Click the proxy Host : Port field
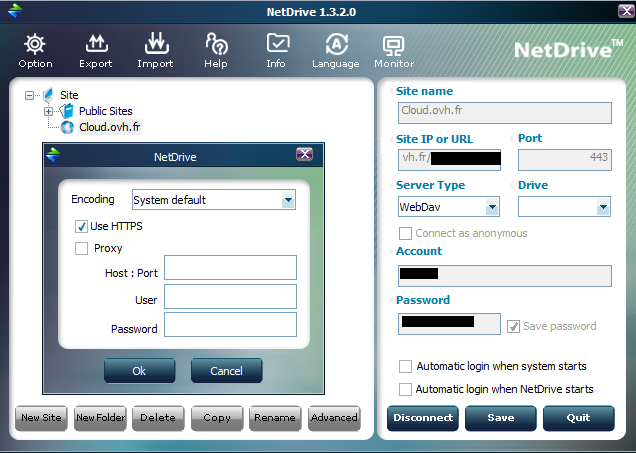Image resolution: width=636 pixels, height=453 pixels. pos(230,268)
